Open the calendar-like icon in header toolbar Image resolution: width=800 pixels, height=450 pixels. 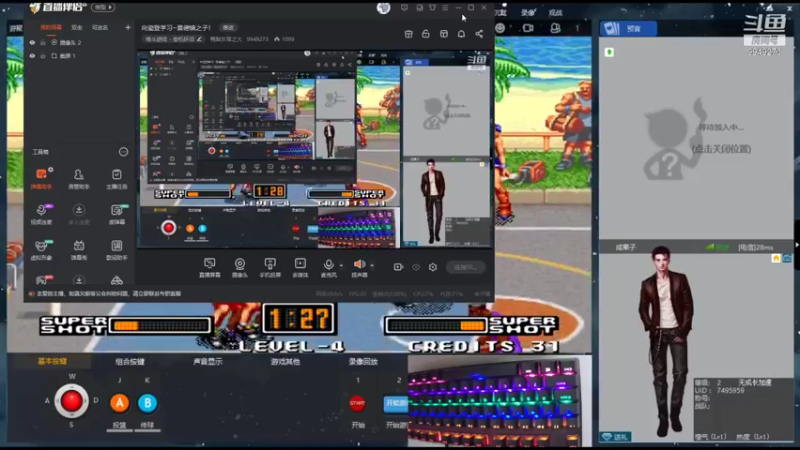pyautogui.click(x=408, y=34)
